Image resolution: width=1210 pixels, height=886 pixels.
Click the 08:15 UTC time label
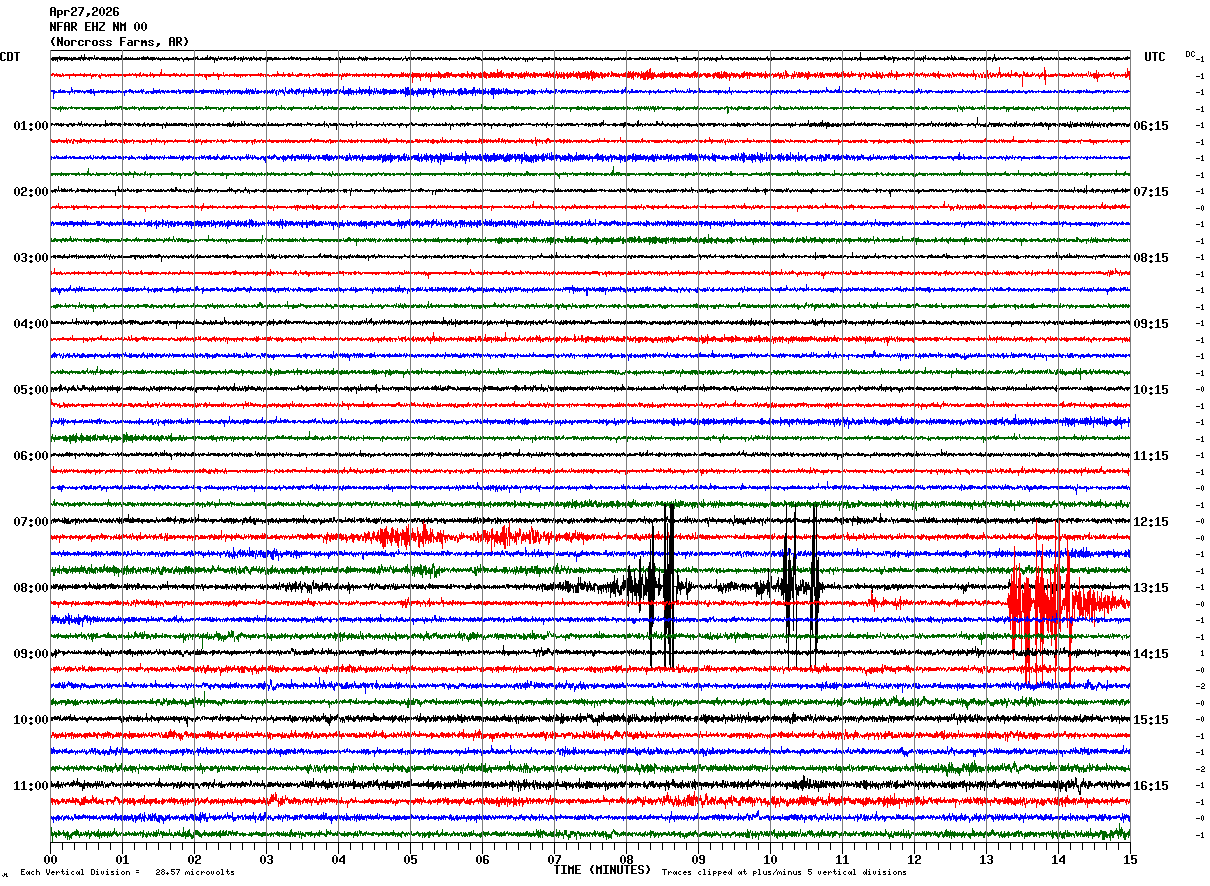(1151, 258)
